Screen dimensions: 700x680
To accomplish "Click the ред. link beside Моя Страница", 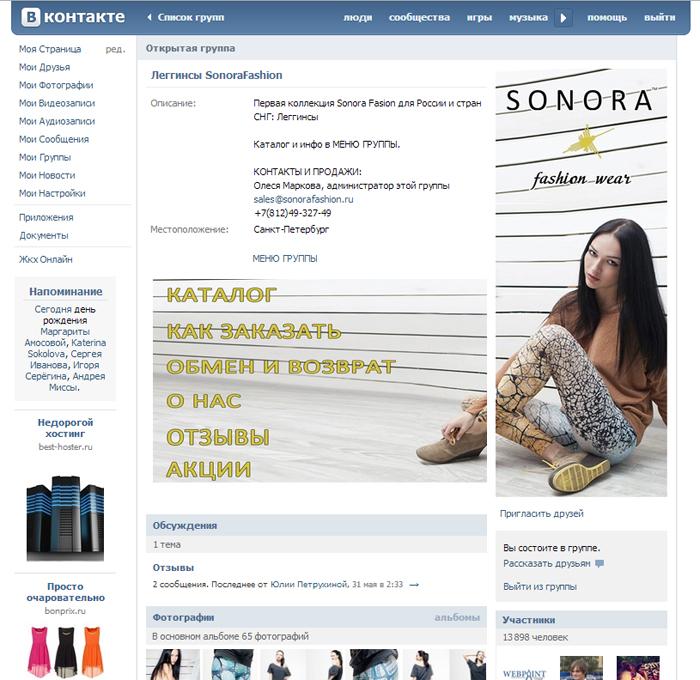I will 115,49.
